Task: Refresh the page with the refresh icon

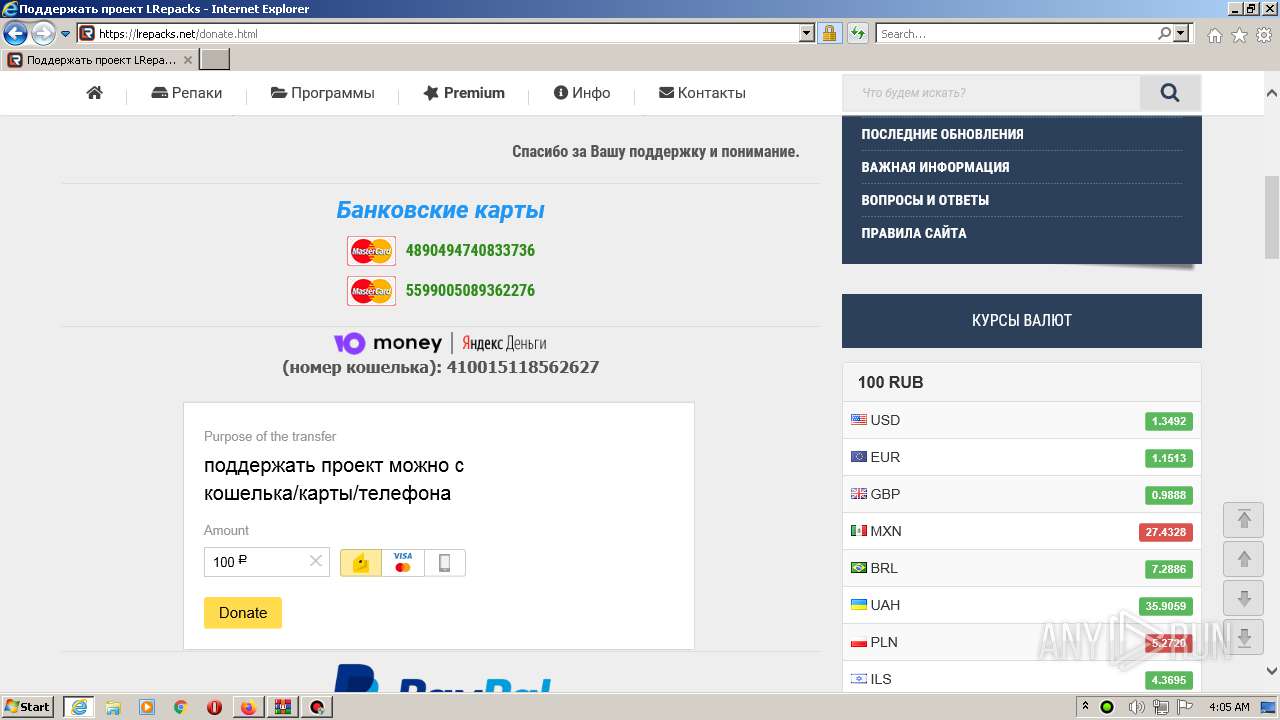Action: click(857, 34)
